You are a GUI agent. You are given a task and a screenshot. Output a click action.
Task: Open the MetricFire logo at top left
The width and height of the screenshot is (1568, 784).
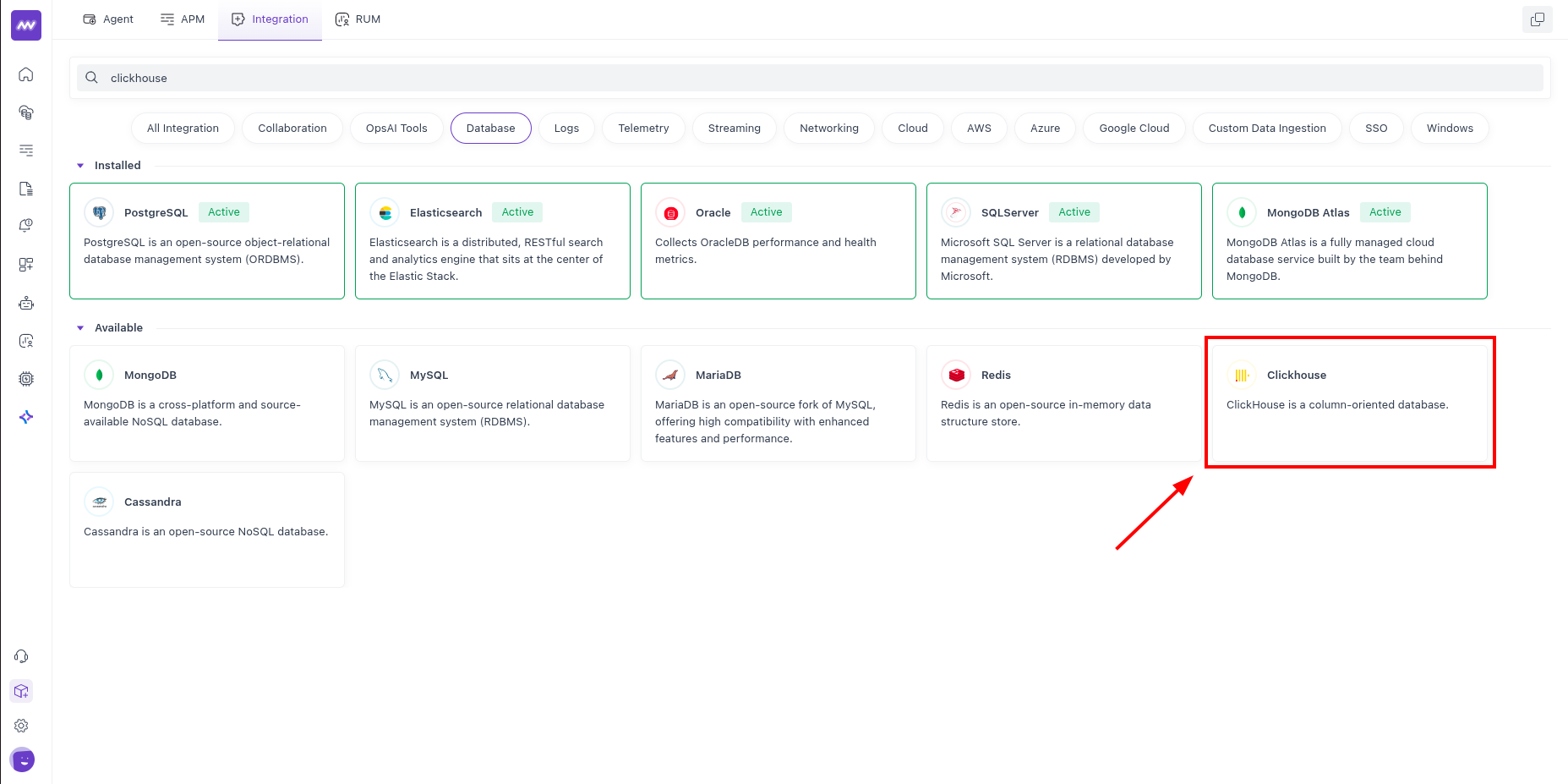pyautogui.click(x=26, y=25)
